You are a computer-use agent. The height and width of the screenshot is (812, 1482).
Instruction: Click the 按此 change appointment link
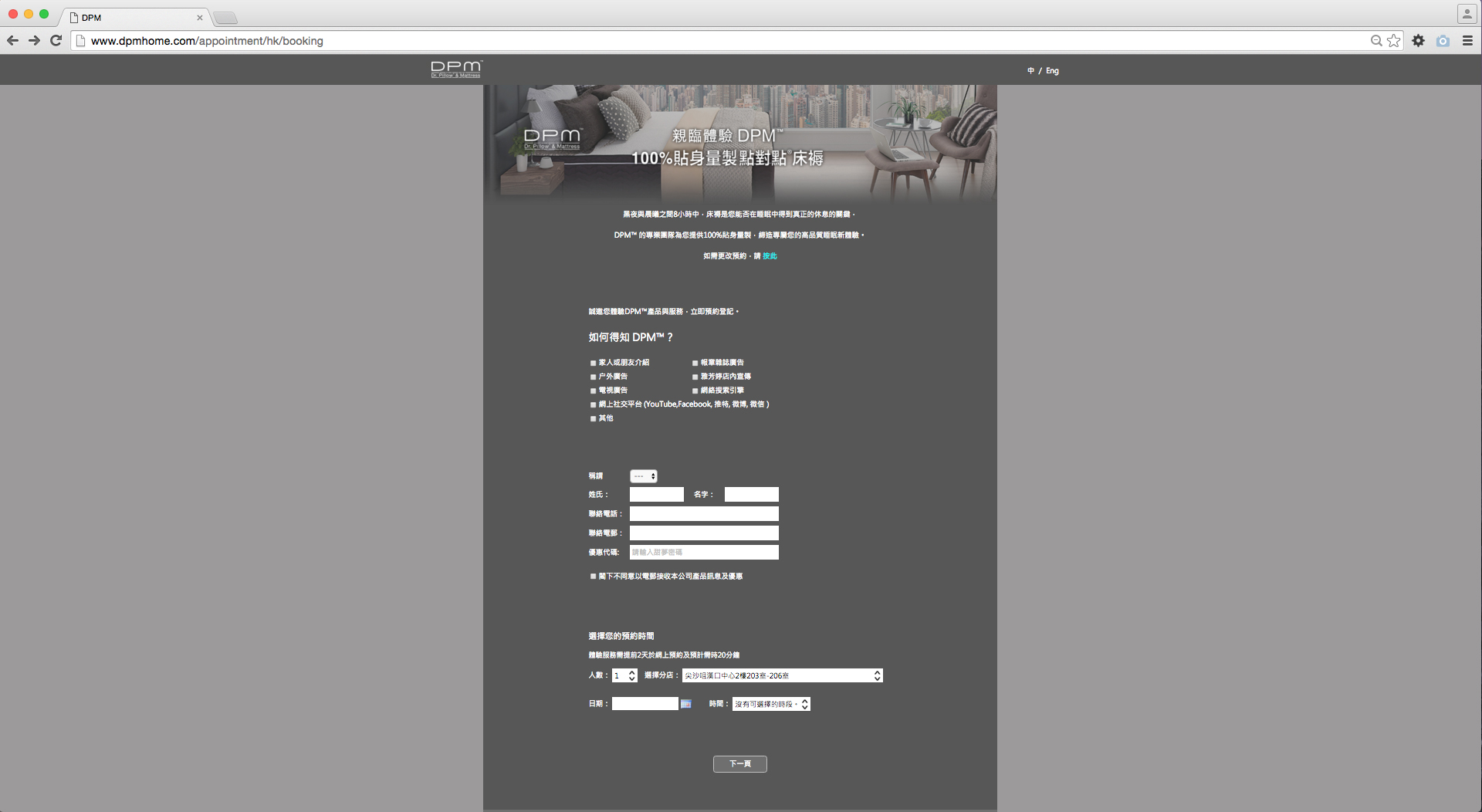click(770, 256)
